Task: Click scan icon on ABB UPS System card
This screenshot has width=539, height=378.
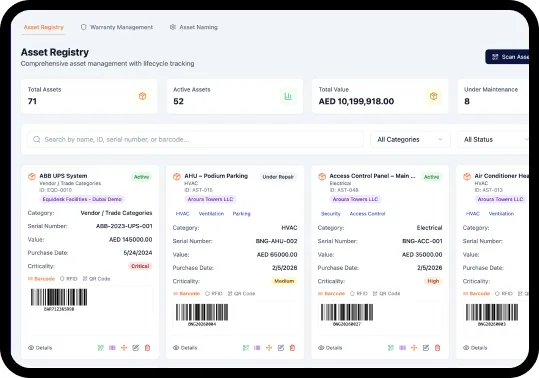Action: click(100, 348)
